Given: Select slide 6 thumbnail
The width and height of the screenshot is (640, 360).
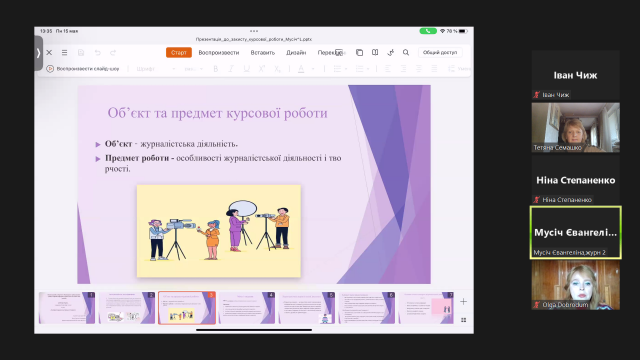Looking at the screenshot, I should 367,308.
